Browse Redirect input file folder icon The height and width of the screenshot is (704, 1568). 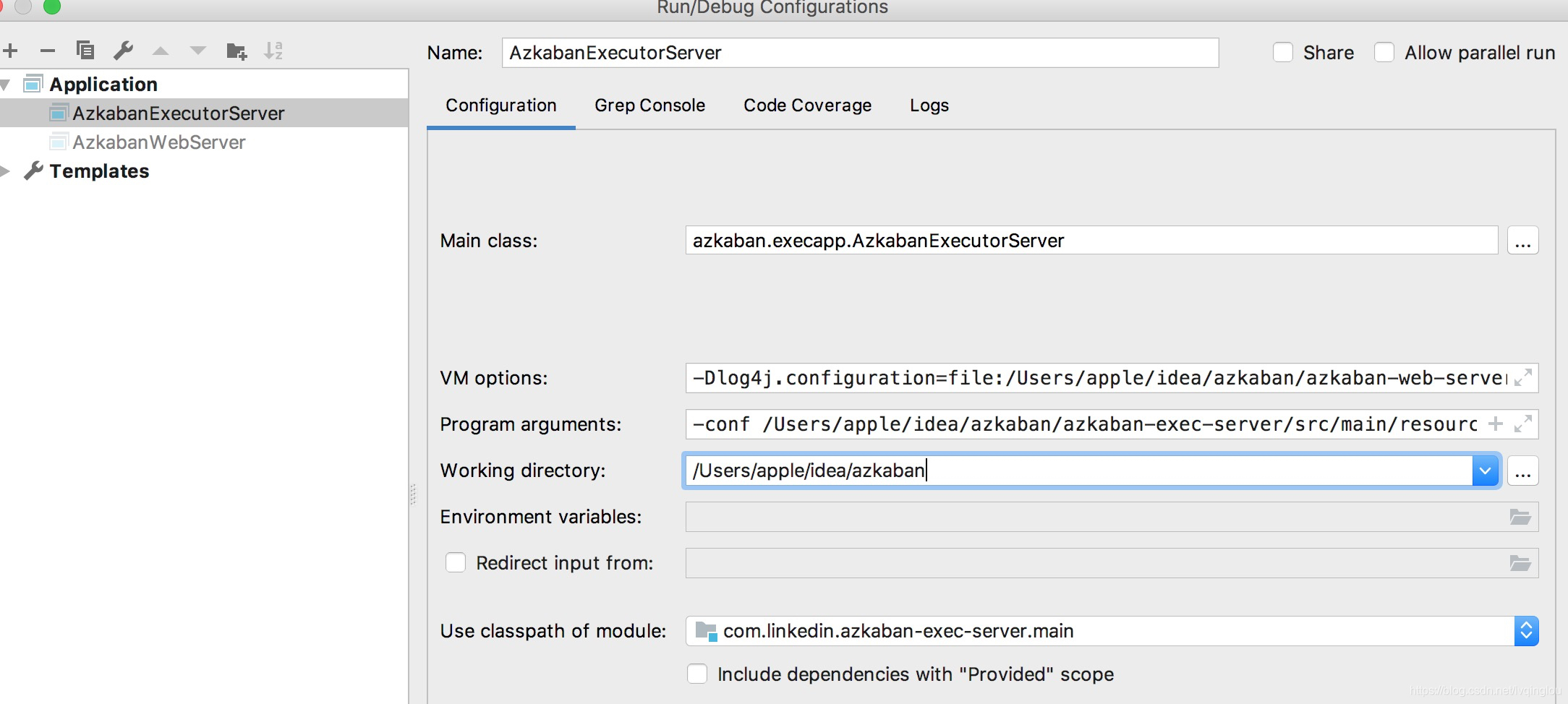1520,563
